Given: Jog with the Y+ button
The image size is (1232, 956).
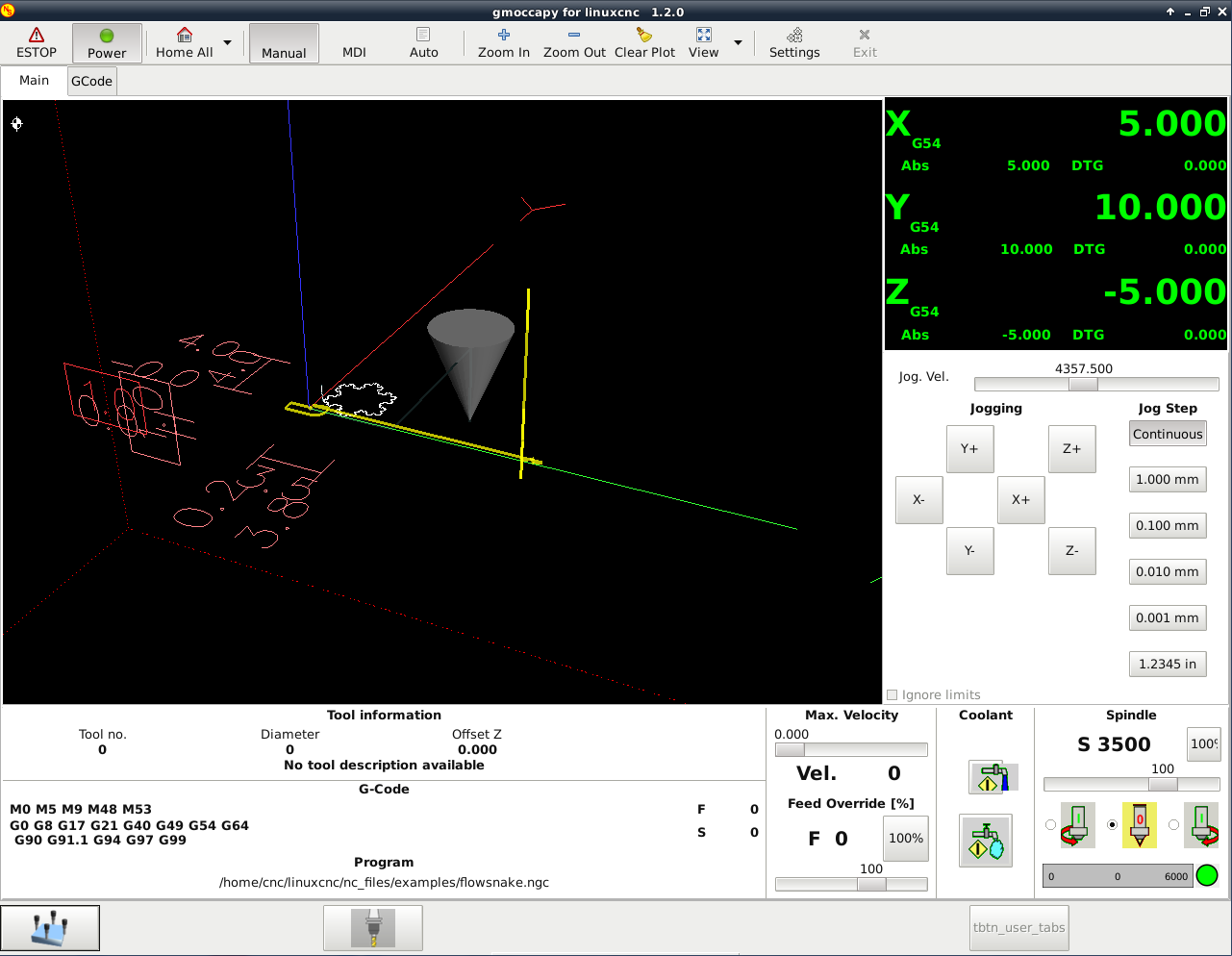Looking at the screenshot, I should click(969, 449).
